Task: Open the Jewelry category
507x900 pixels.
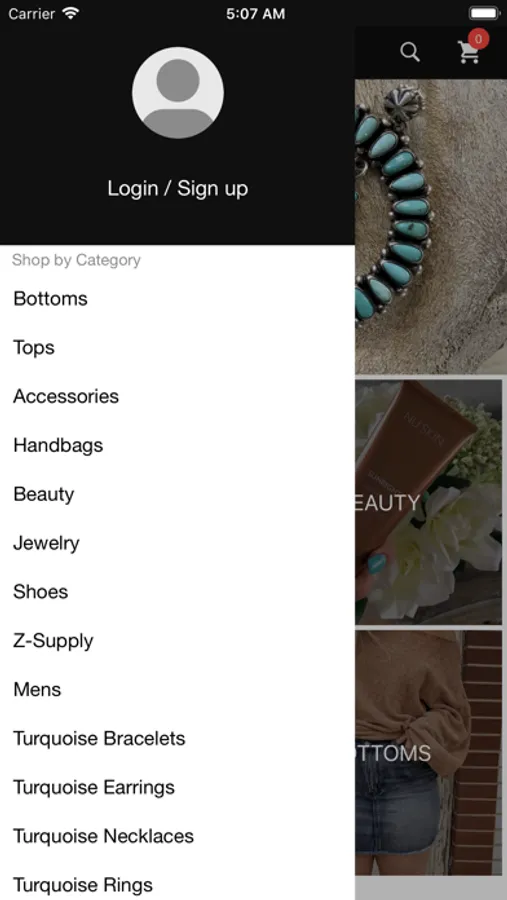Action: pos(177,543)
